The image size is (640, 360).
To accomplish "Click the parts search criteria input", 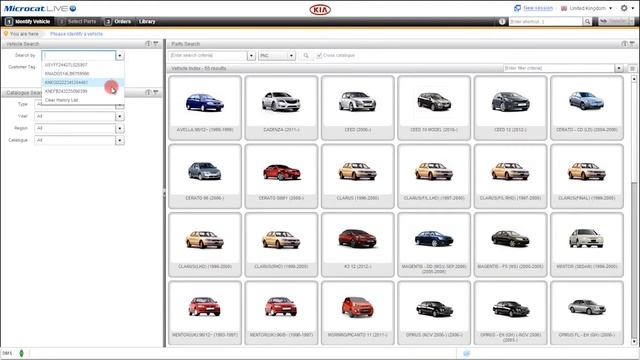I will point(207,56).
